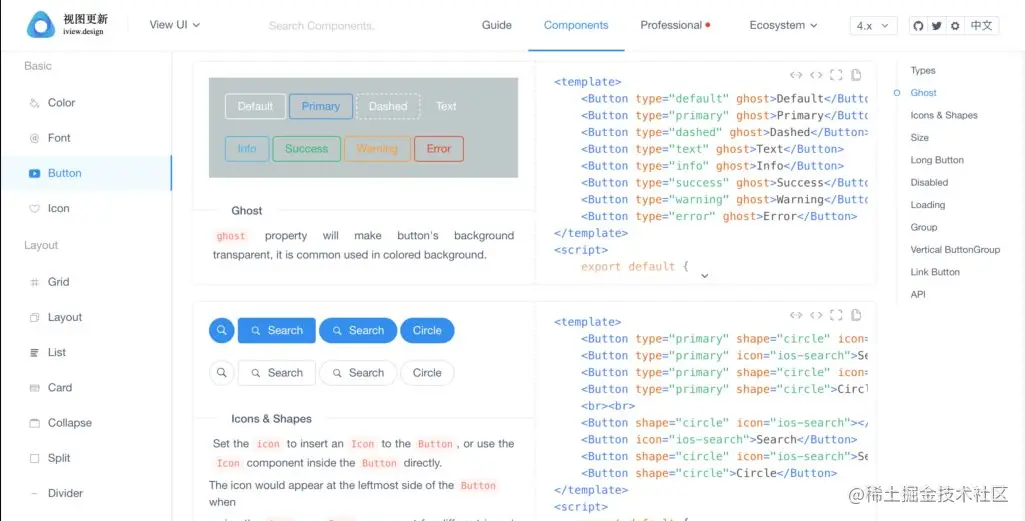Click the heart Icon sidebar icon
1025x521 pixels.
click(35, 209)
